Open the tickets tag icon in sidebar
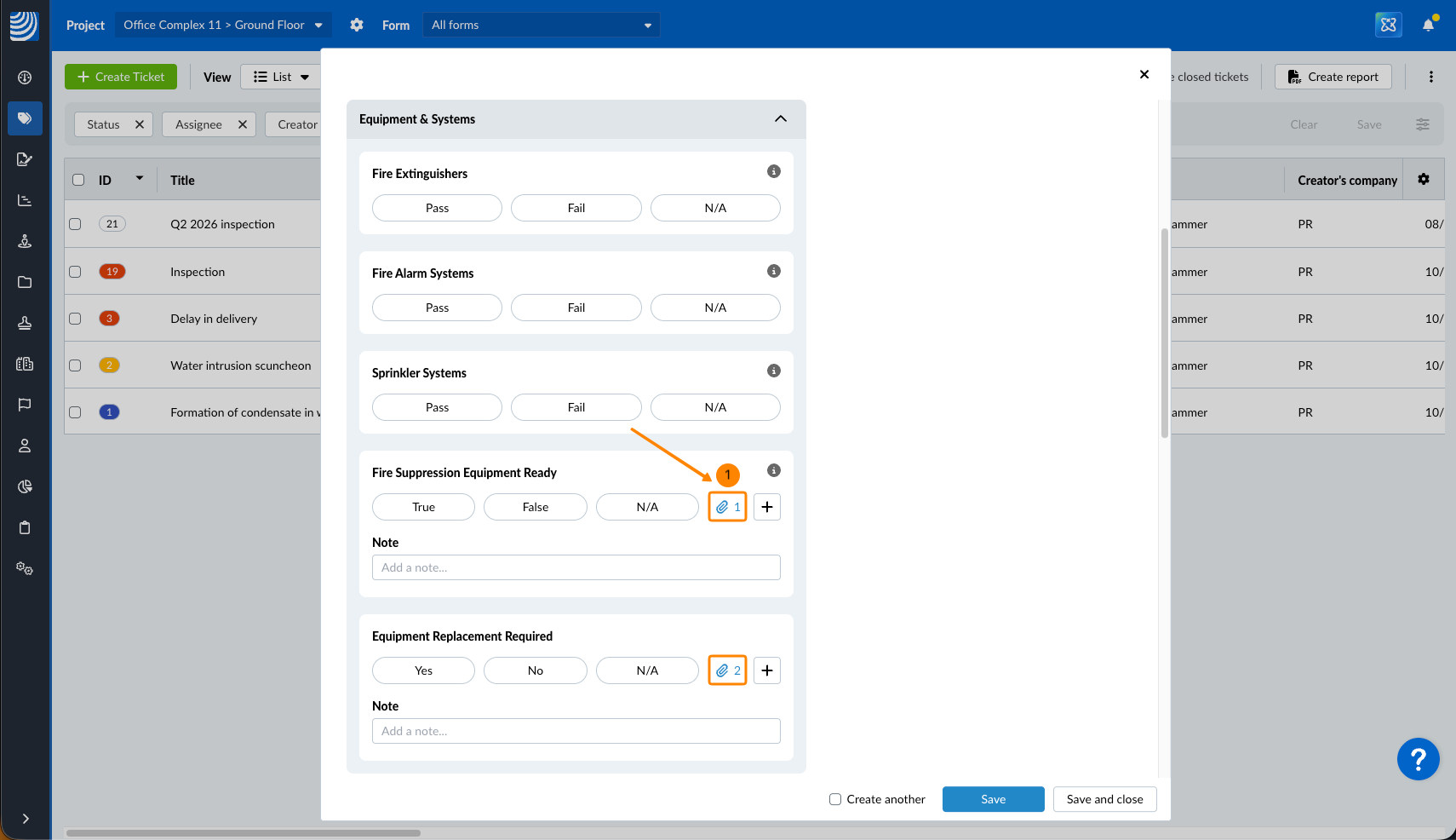The height and width of the screenshot is (840, 1456). [25, 118]
